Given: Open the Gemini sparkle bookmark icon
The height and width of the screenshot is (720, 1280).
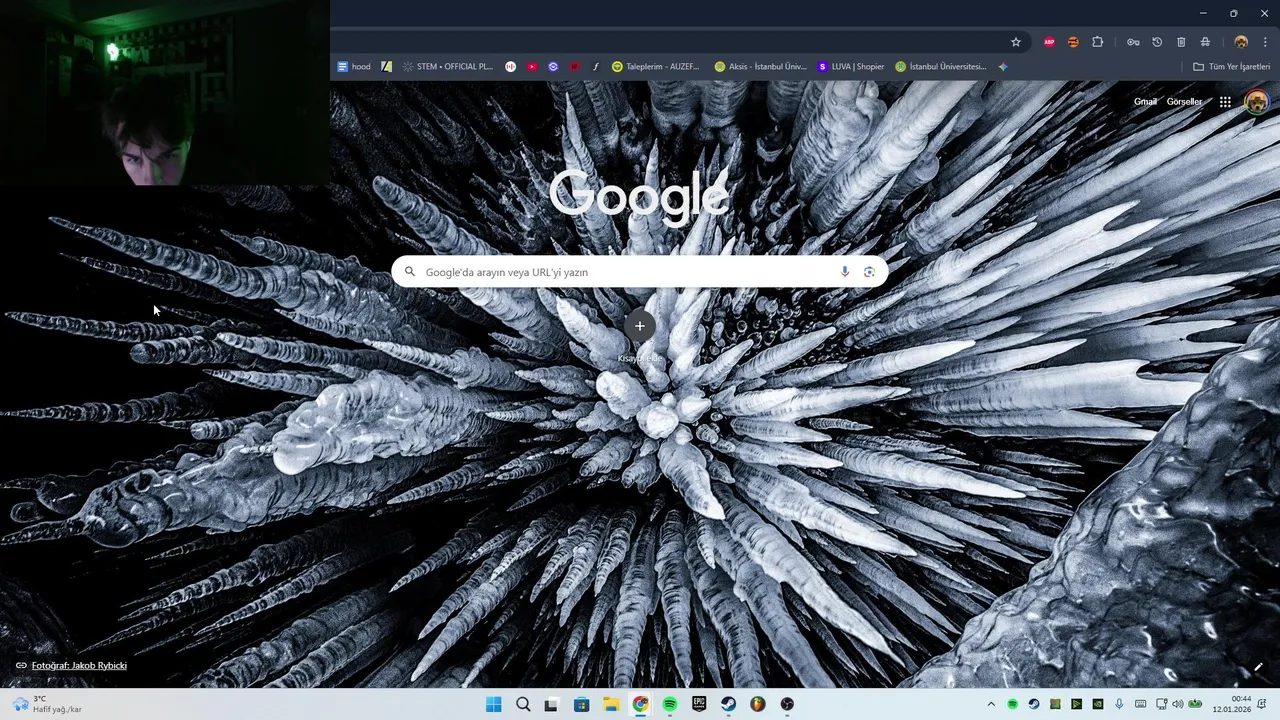Looking at the screenshot, I should pyautogui.click(x=1003, y=67).
